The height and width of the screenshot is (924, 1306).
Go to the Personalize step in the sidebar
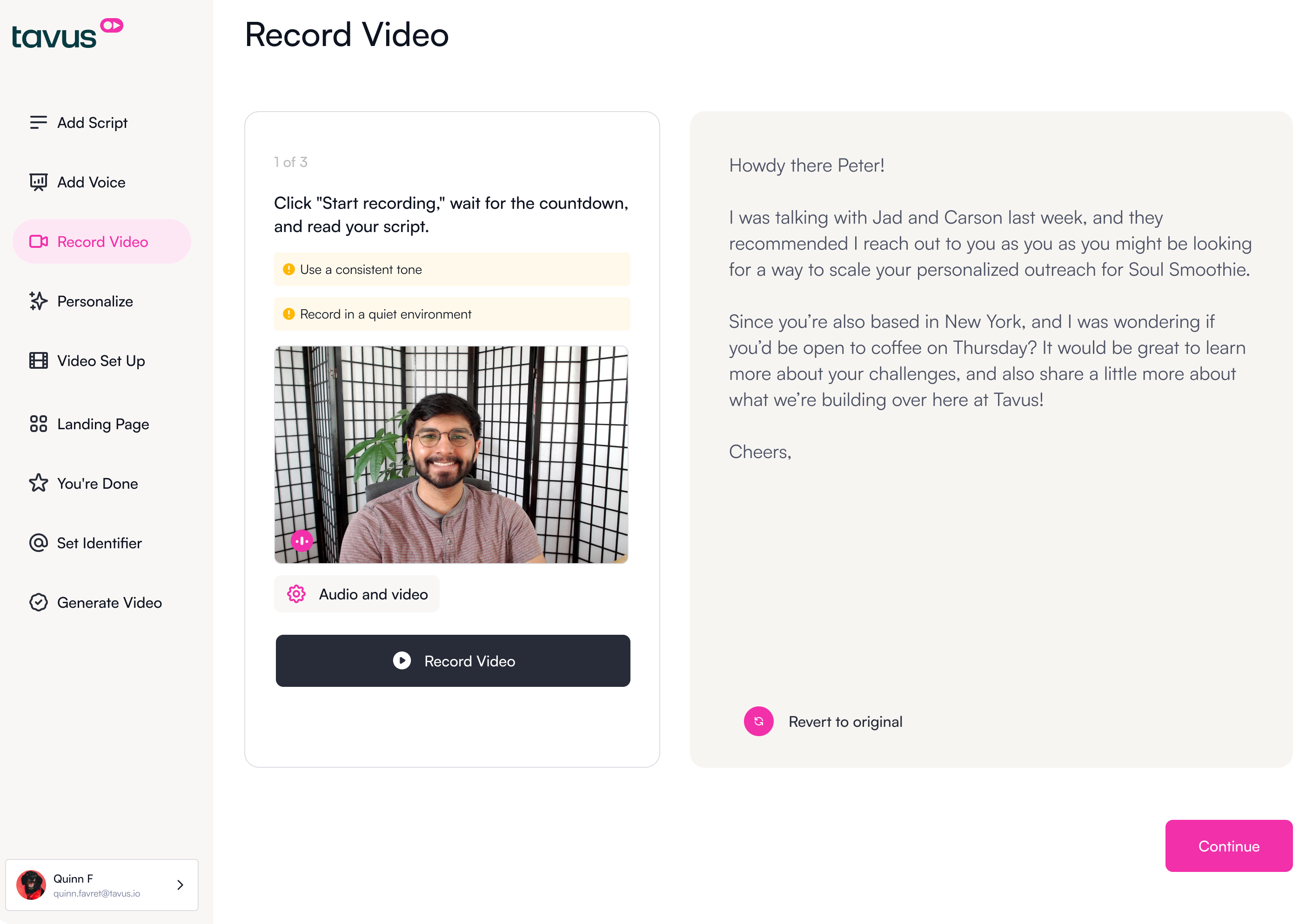pos(95,301)
